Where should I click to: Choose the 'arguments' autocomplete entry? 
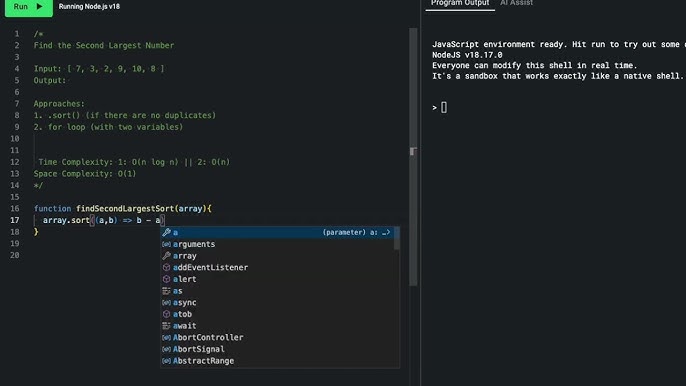pos(277,244)
